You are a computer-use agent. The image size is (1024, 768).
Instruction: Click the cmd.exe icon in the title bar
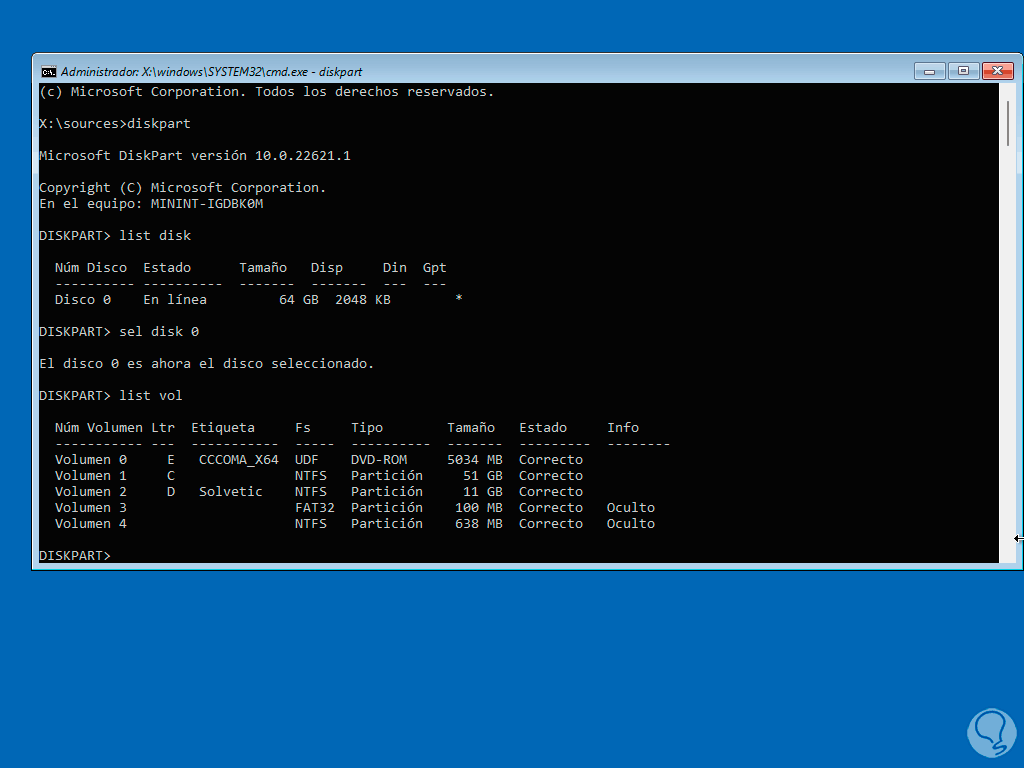point(48,71)
